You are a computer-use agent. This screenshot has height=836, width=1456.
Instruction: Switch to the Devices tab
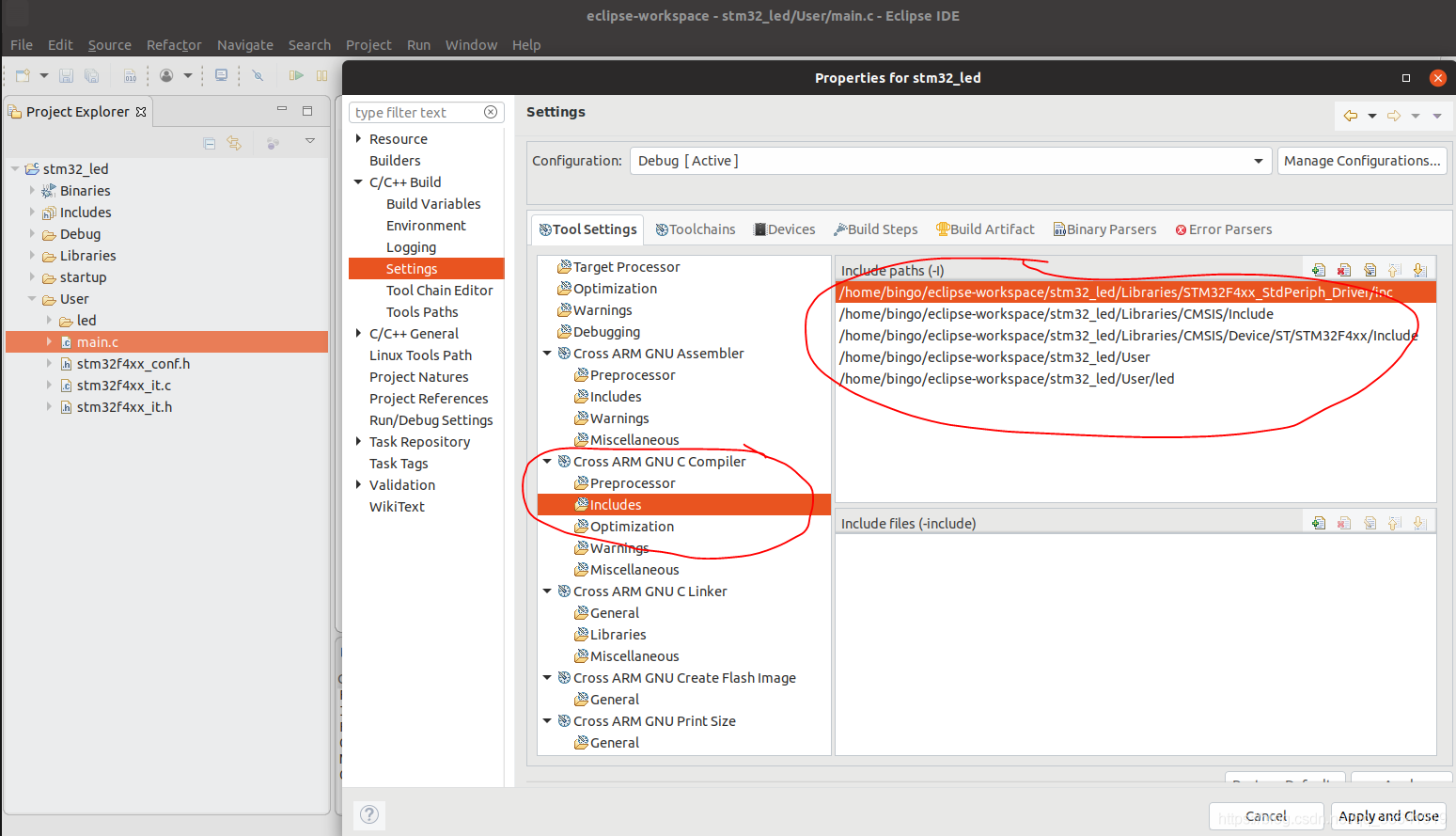click(x=785, y=229)
